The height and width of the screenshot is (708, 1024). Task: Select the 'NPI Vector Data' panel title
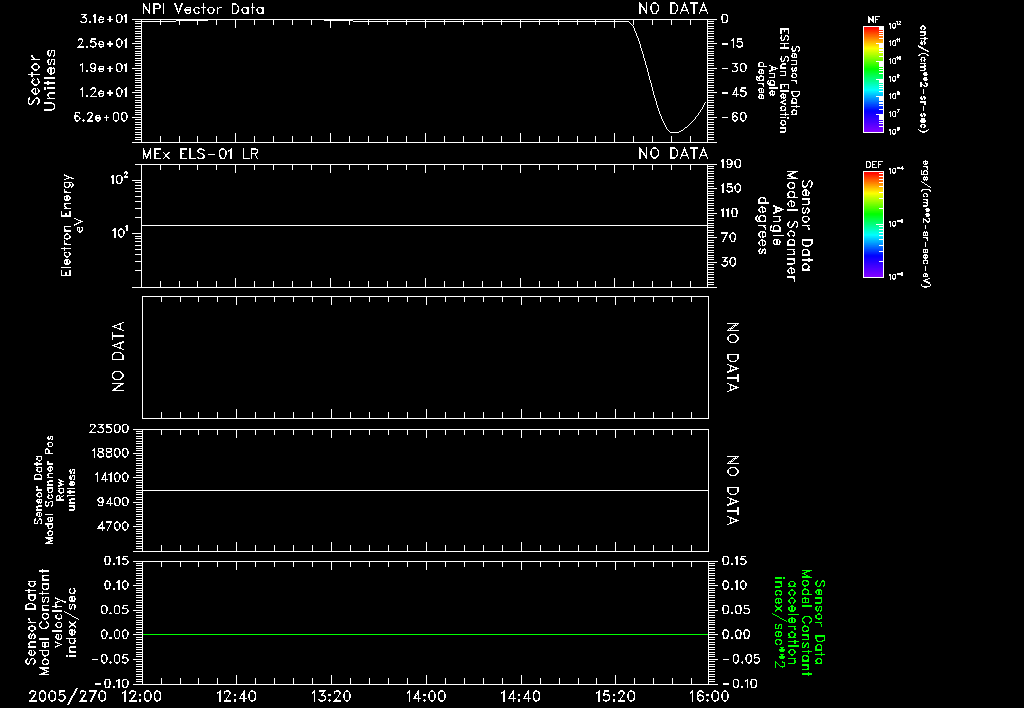click(203, 9)
